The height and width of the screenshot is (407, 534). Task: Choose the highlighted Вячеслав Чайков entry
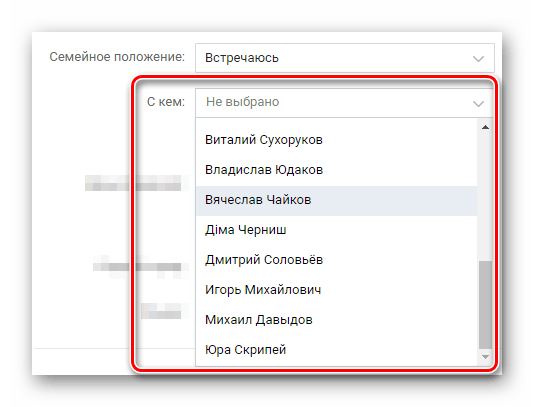pyautogui.click(x=336, y=200)
